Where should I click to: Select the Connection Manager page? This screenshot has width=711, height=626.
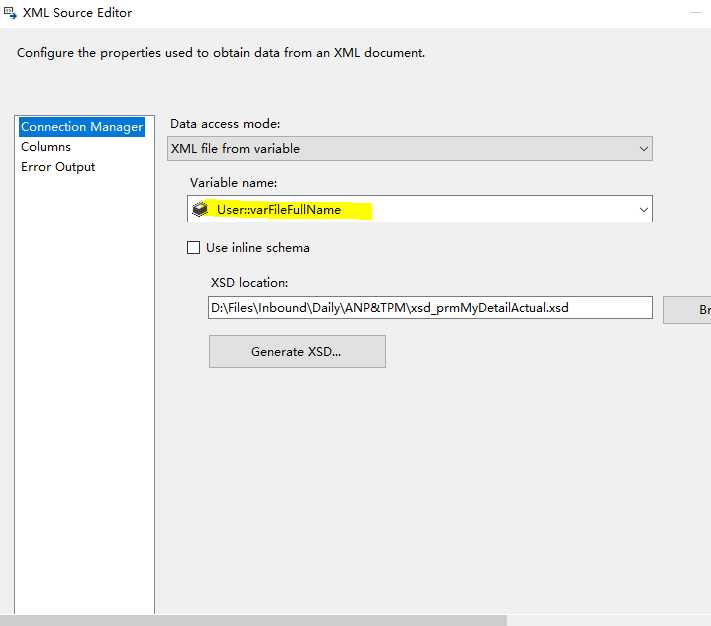(82, 127)
